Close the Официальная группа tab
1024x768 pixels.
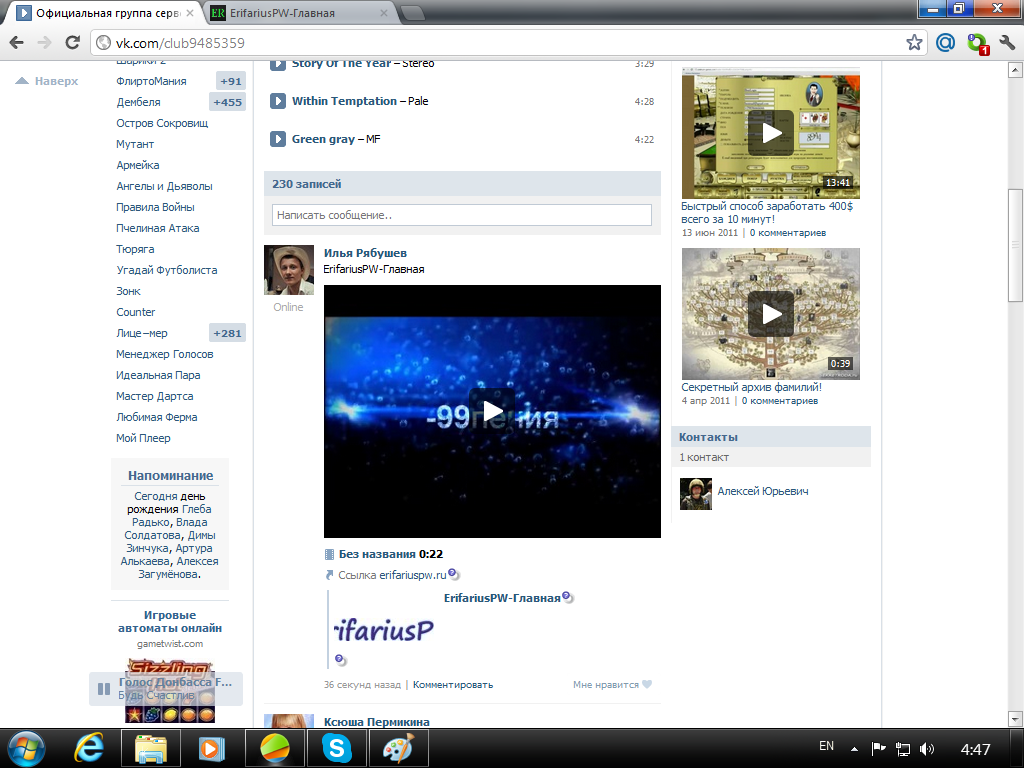tap(190, 12)
